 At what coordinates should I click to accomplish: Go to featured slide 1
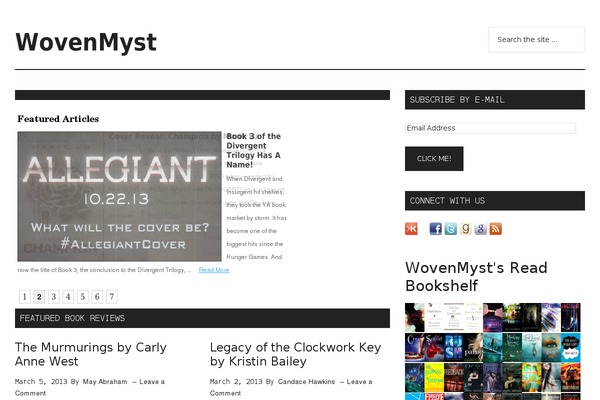[x=25, y=297]
